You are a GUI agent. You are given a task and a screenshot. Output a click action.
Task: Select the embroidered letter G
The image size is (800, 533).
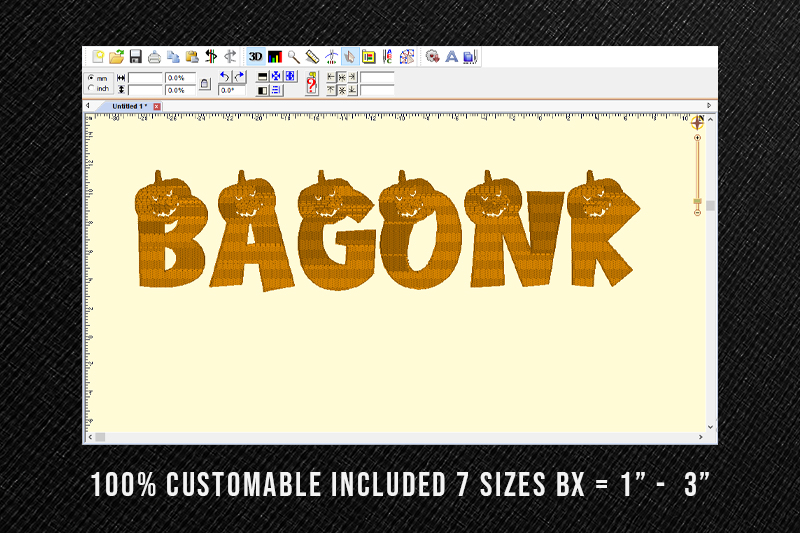(x=337, y=232)
